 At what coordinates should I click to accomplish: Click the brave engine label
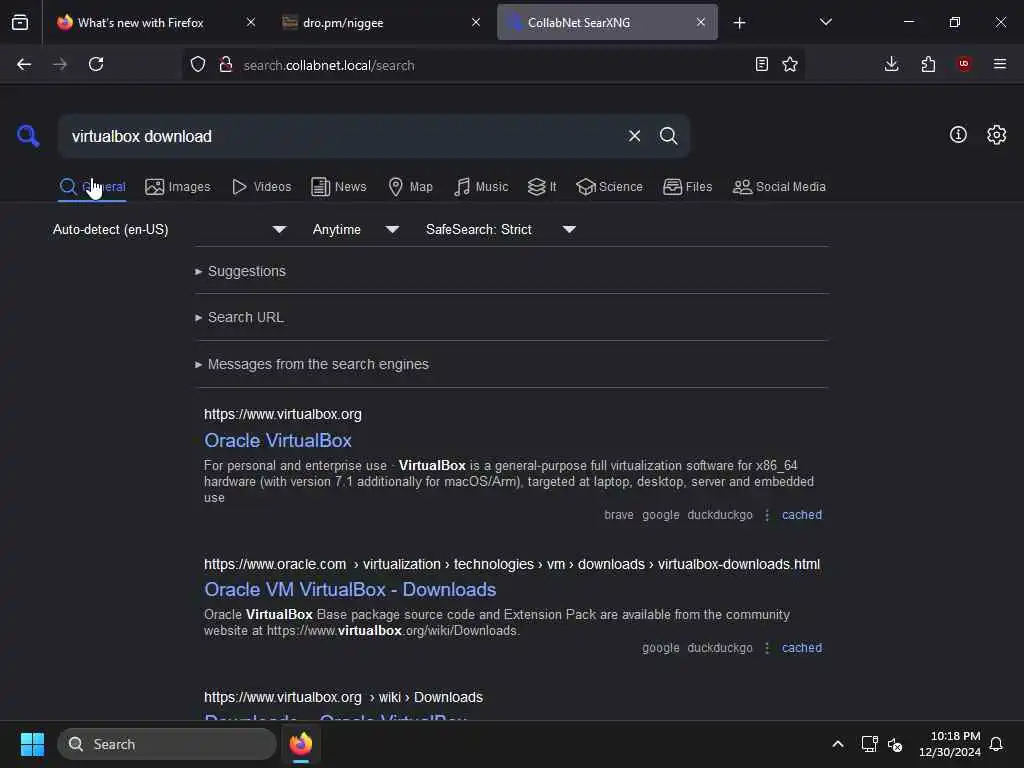coord(618,515)
